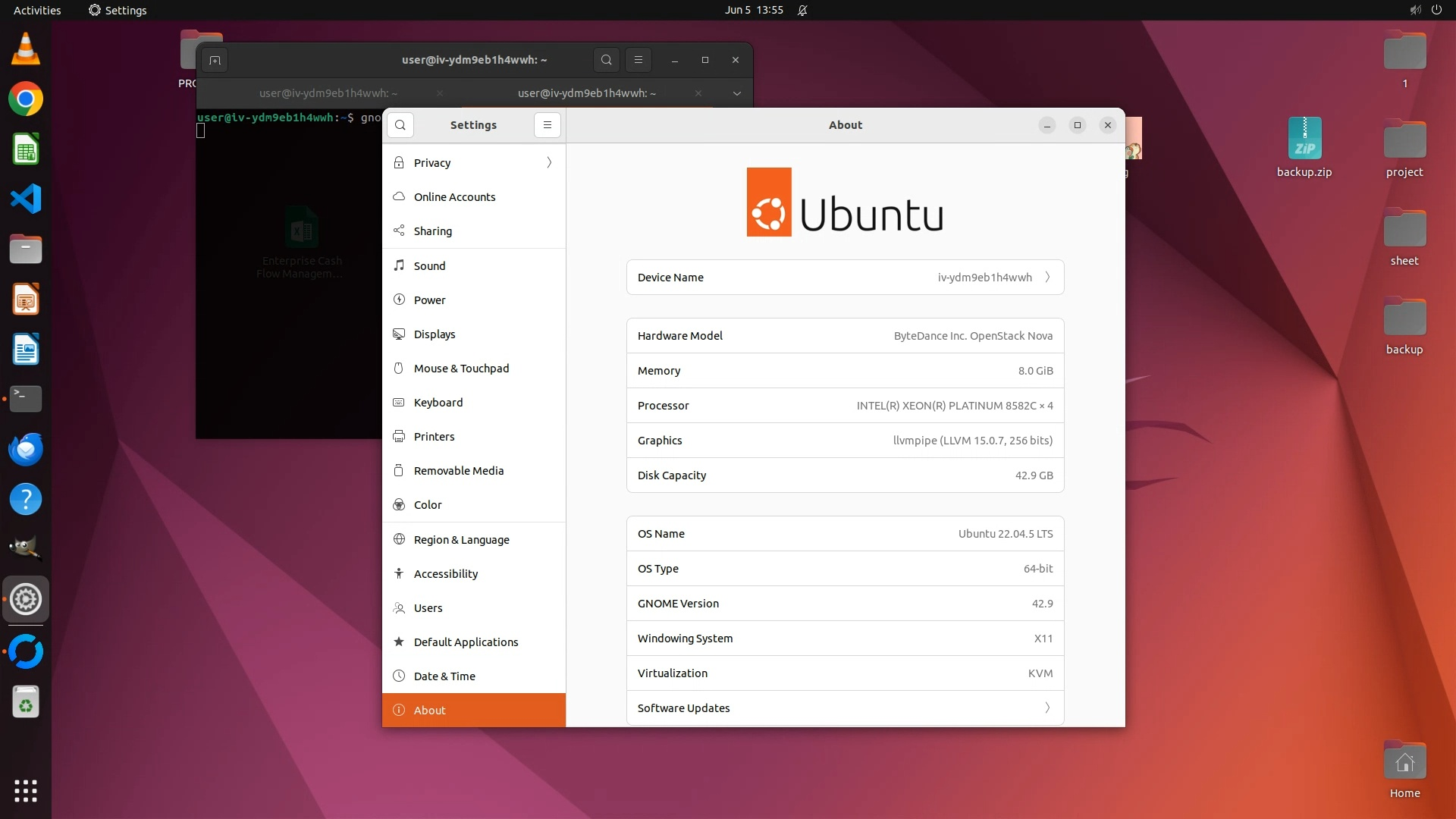Open Activities overview
This screenshot has height=819, width=1456.
click(37, 10)
